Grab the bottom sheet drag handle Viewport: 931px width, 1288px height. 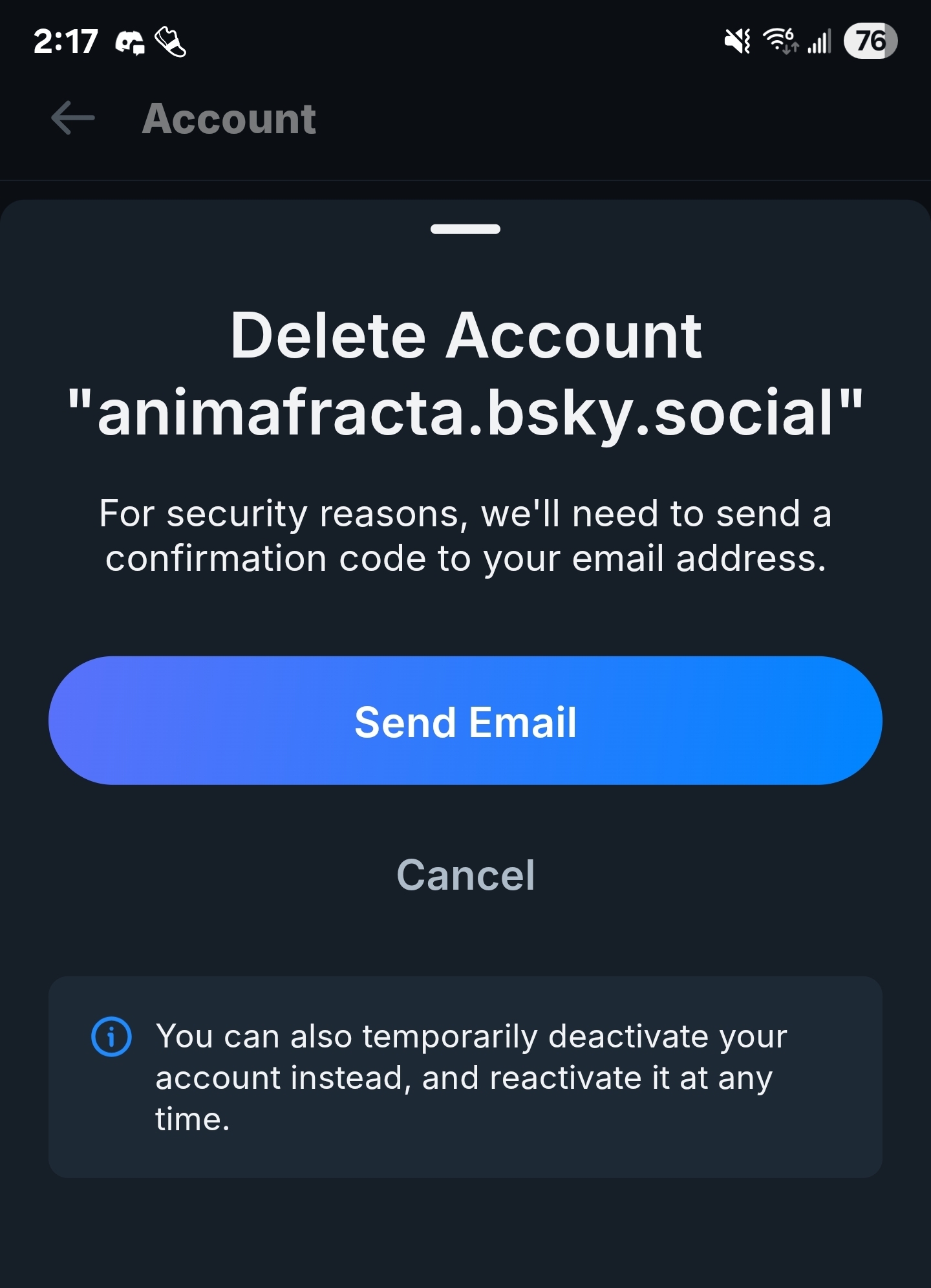[465, 229]
